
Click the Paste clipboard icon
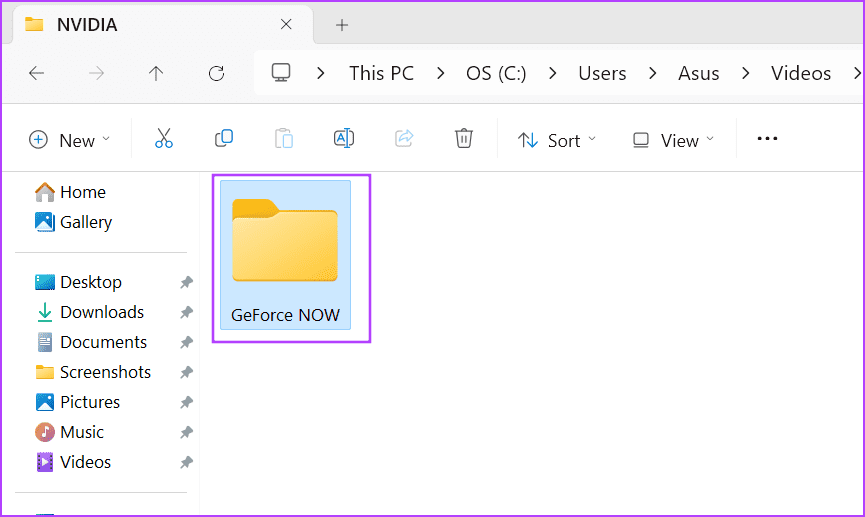(x=284, y=138)
